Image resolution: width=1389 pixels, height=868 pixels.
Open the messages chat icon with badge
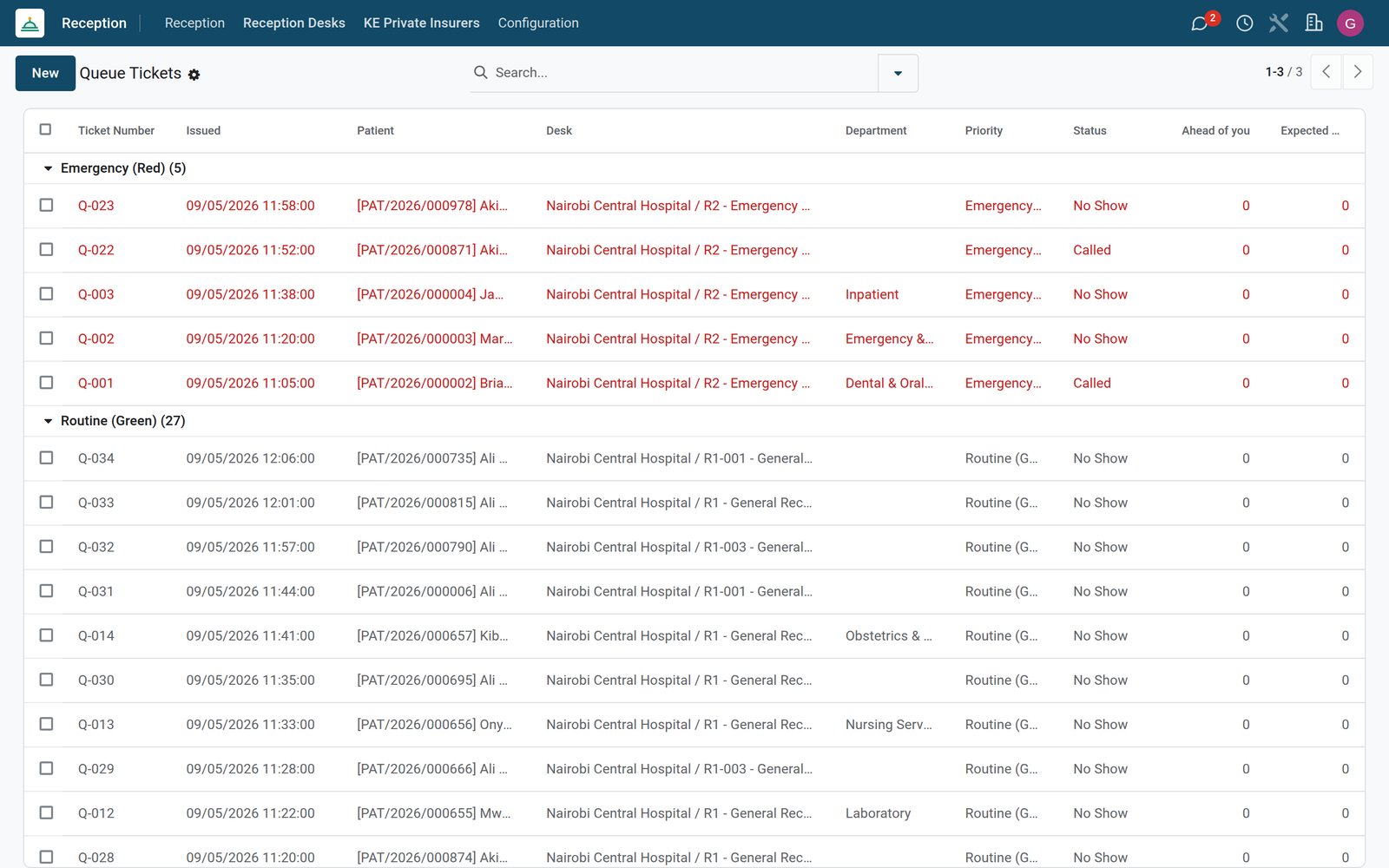(x=1200, y=23)
